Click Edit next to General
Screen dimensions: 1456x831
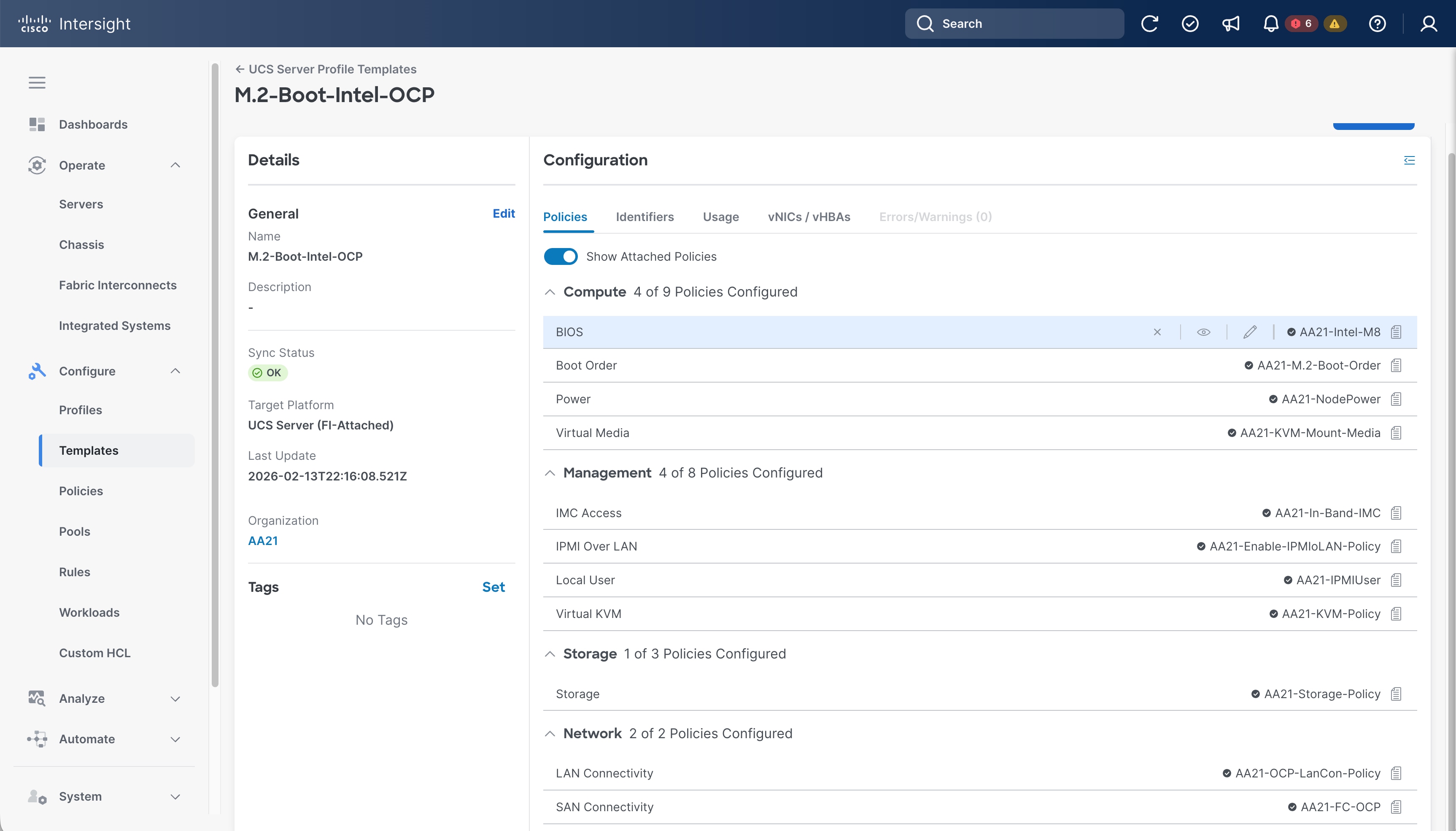pos(503,213)
